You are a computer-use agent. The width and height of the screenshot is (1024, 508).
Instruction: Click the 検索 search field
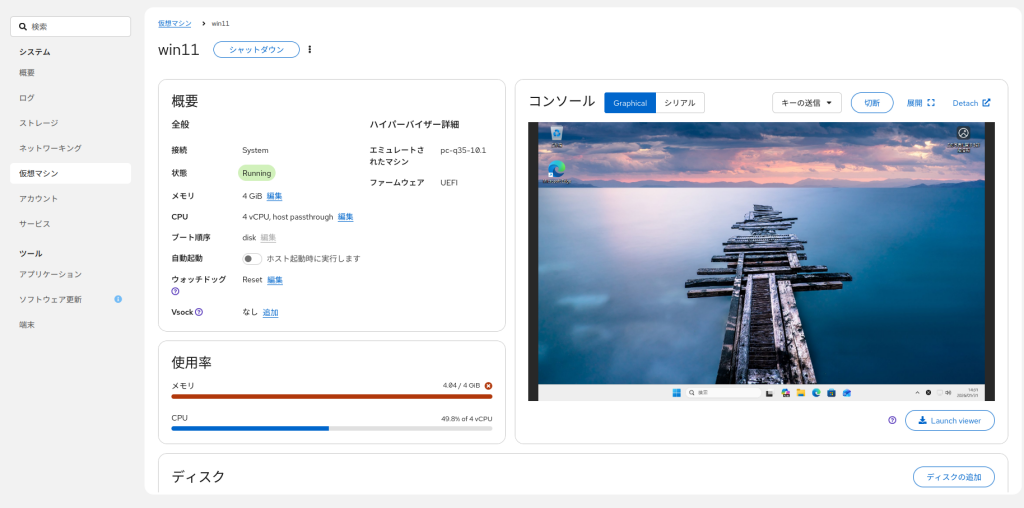[x=70, y=27]
